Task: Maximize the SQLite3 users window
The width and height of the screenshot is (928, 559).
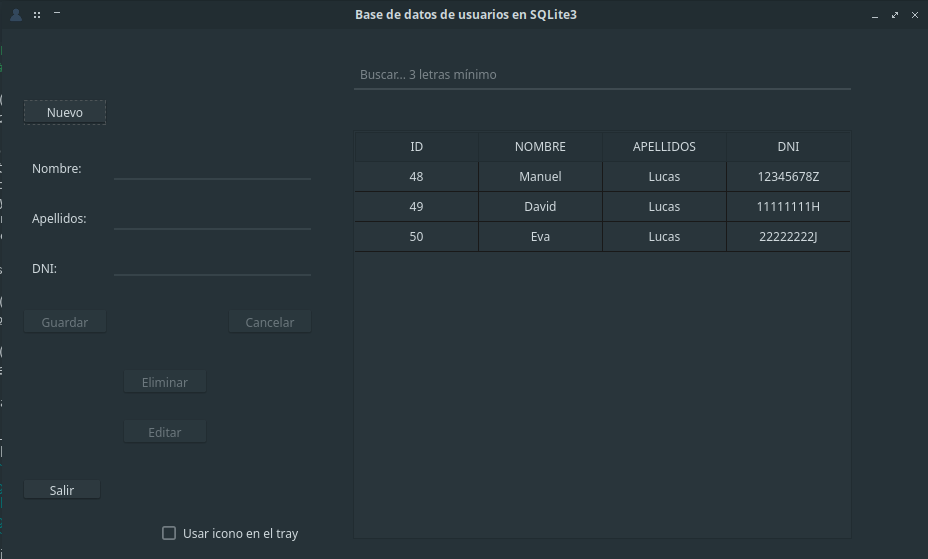Action: 895,15
